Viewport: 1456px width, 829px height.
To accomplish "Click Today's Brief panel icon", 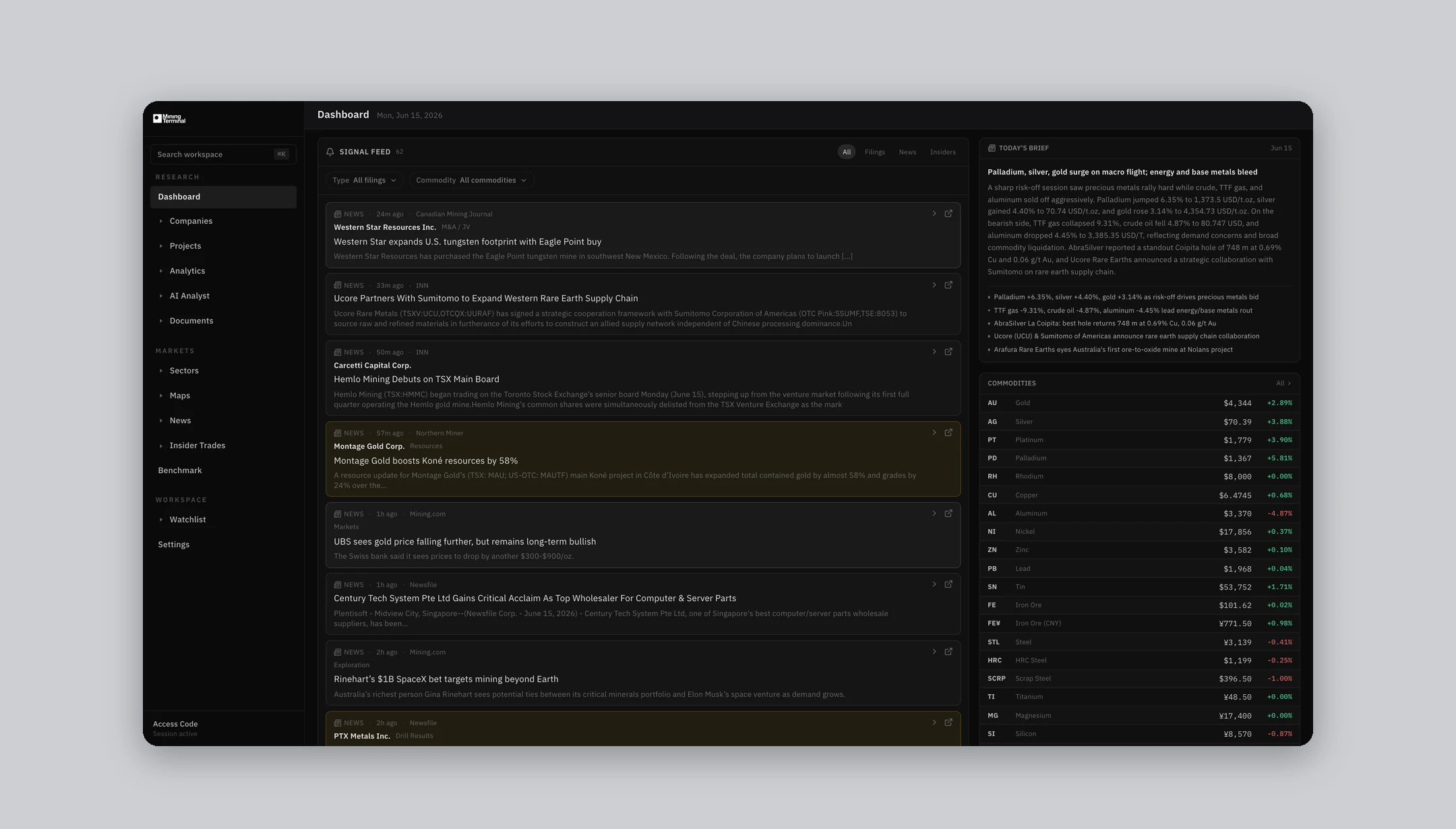I will (992, 148).
